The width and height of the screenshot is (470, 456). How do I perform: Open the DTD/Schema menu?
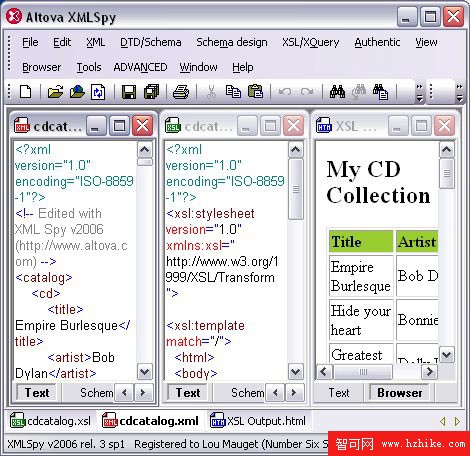tap(151, 42)
